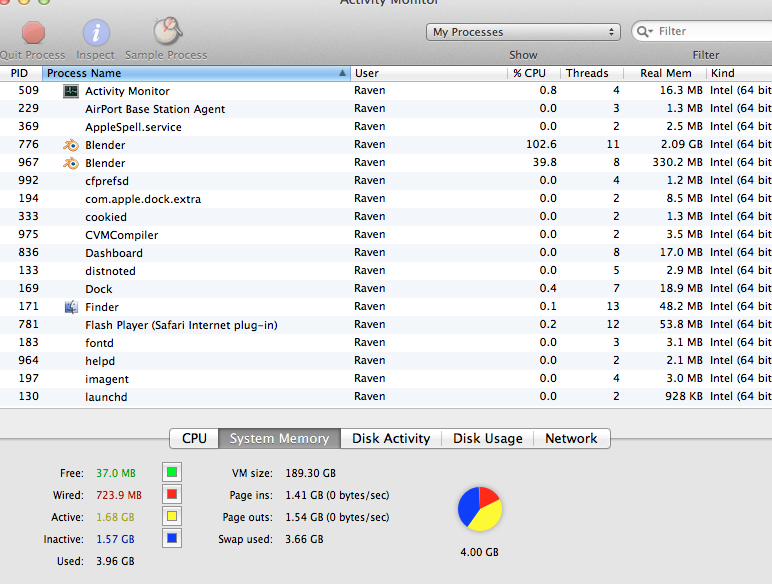The image size is (772, 584).
Task: Sort by the Kind column header
Action: (740, 73)
